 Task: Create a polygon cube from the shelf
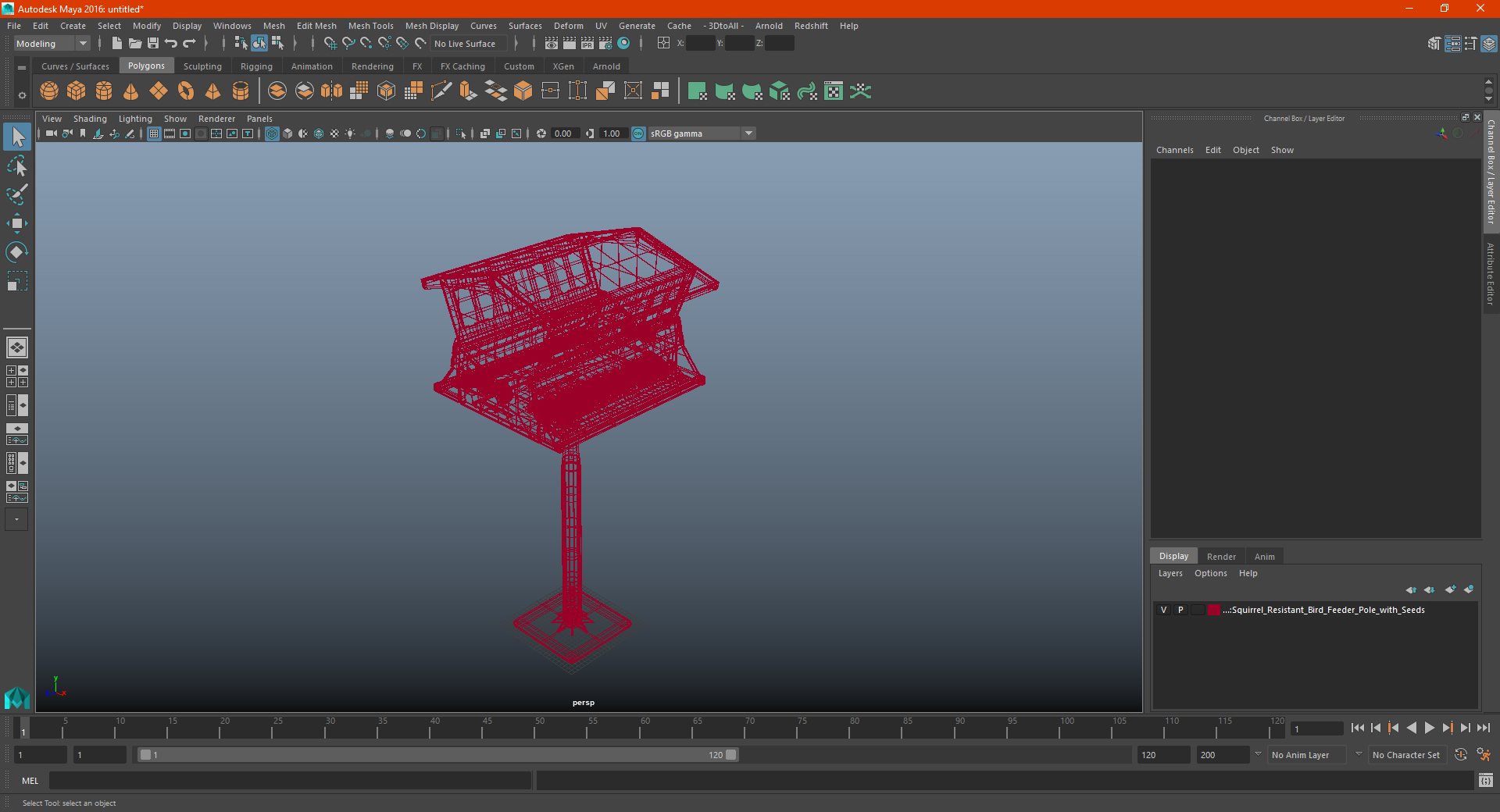[x=77, y=91]
